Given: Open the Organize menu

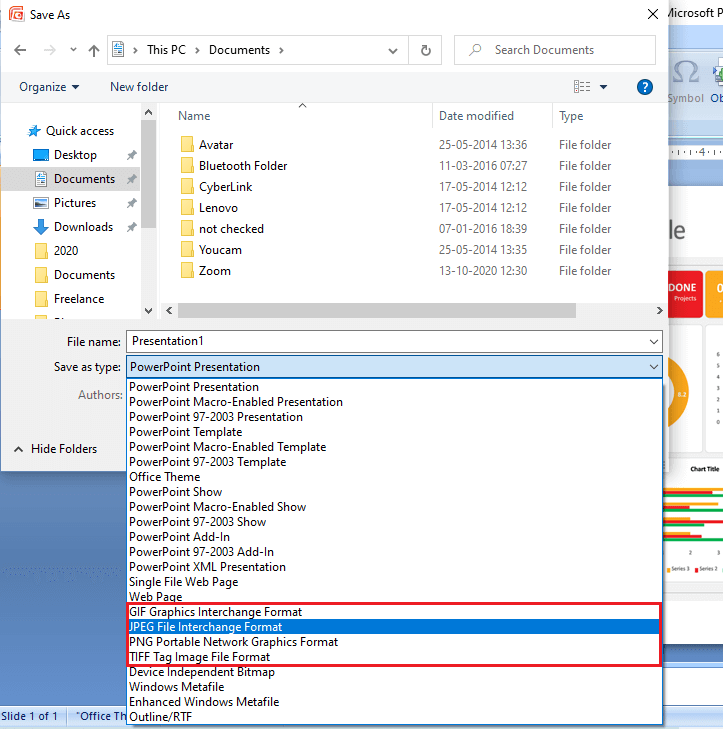Looking at the screenshot, I should tap(49, 87).
